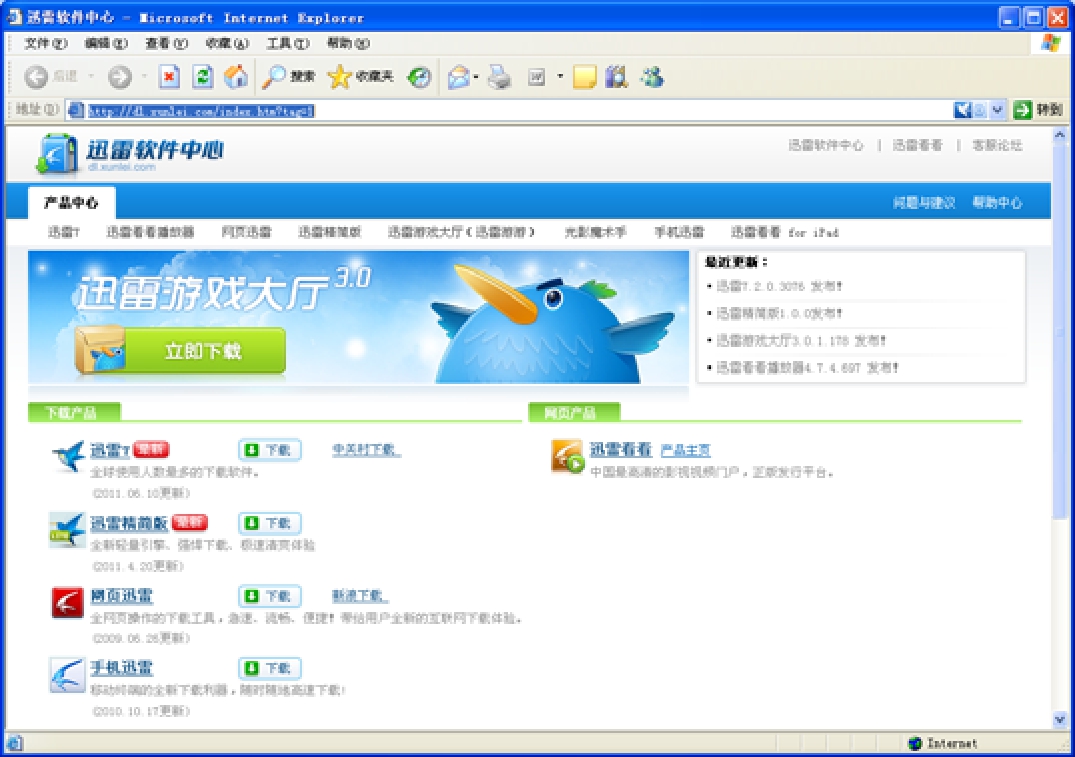Click the 下载 button for 手机迅雷
This screenshot has height=757, width=1075.
[269, 668]
